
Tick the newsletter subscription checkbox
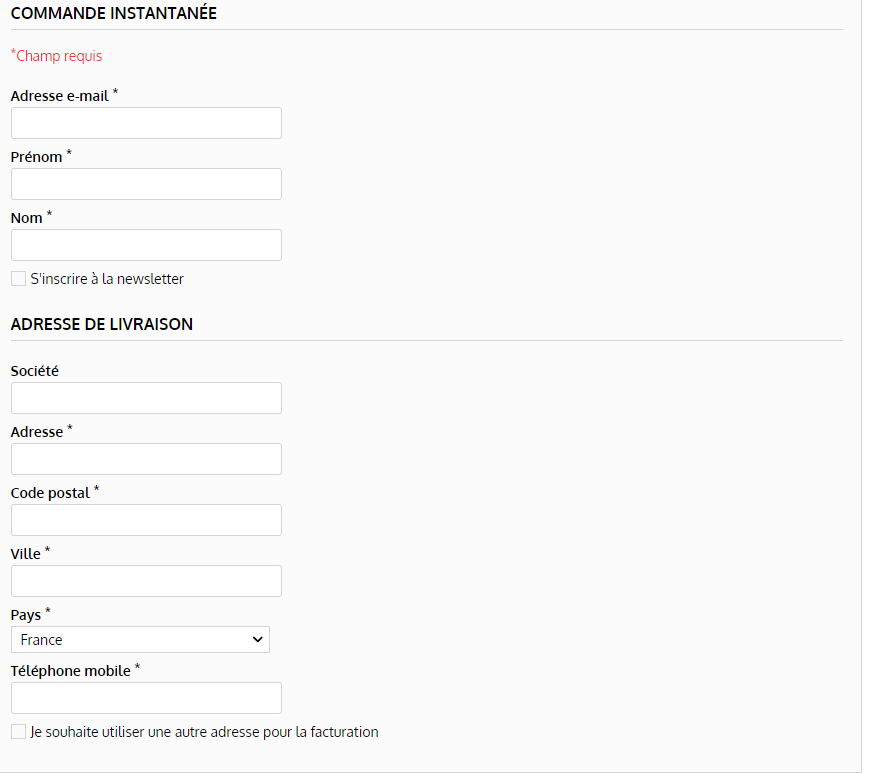tap(18, 279)
